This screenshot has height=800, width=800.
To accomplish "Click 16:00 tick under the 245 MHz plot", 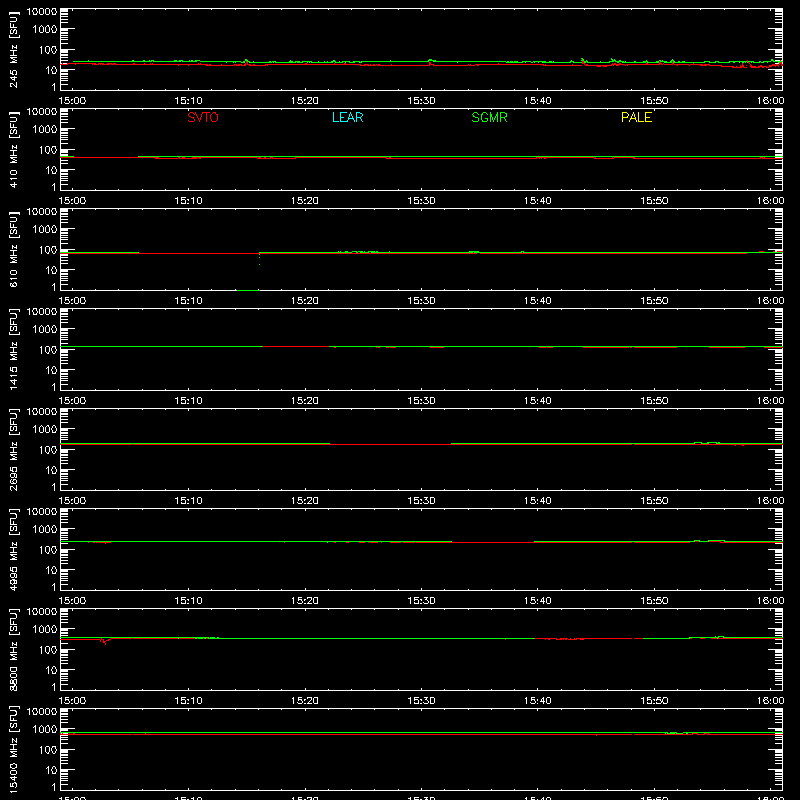I will [x=770, y=101].
